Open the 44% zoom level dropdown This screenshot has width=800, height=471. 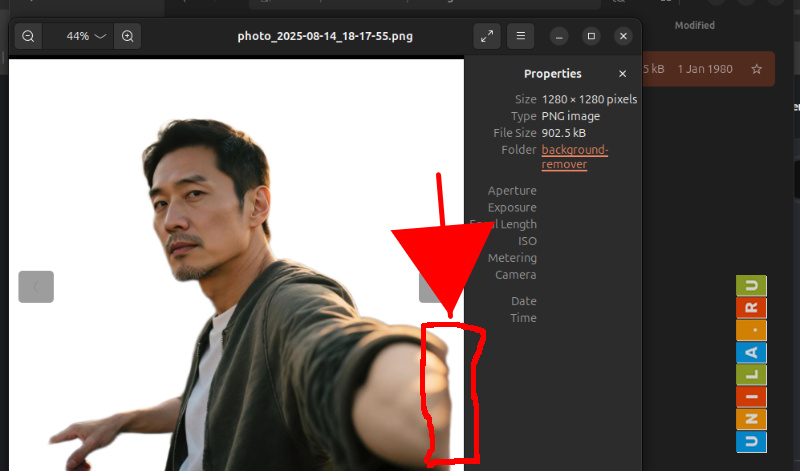(86, 36)
